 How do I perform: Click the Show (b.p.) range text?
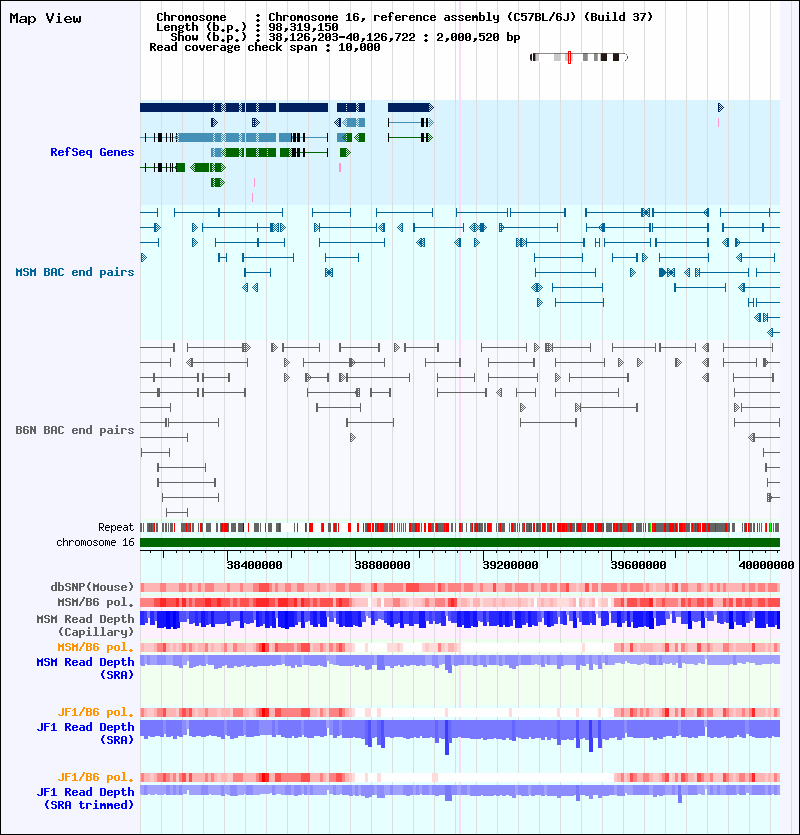[x=345, y=37]
